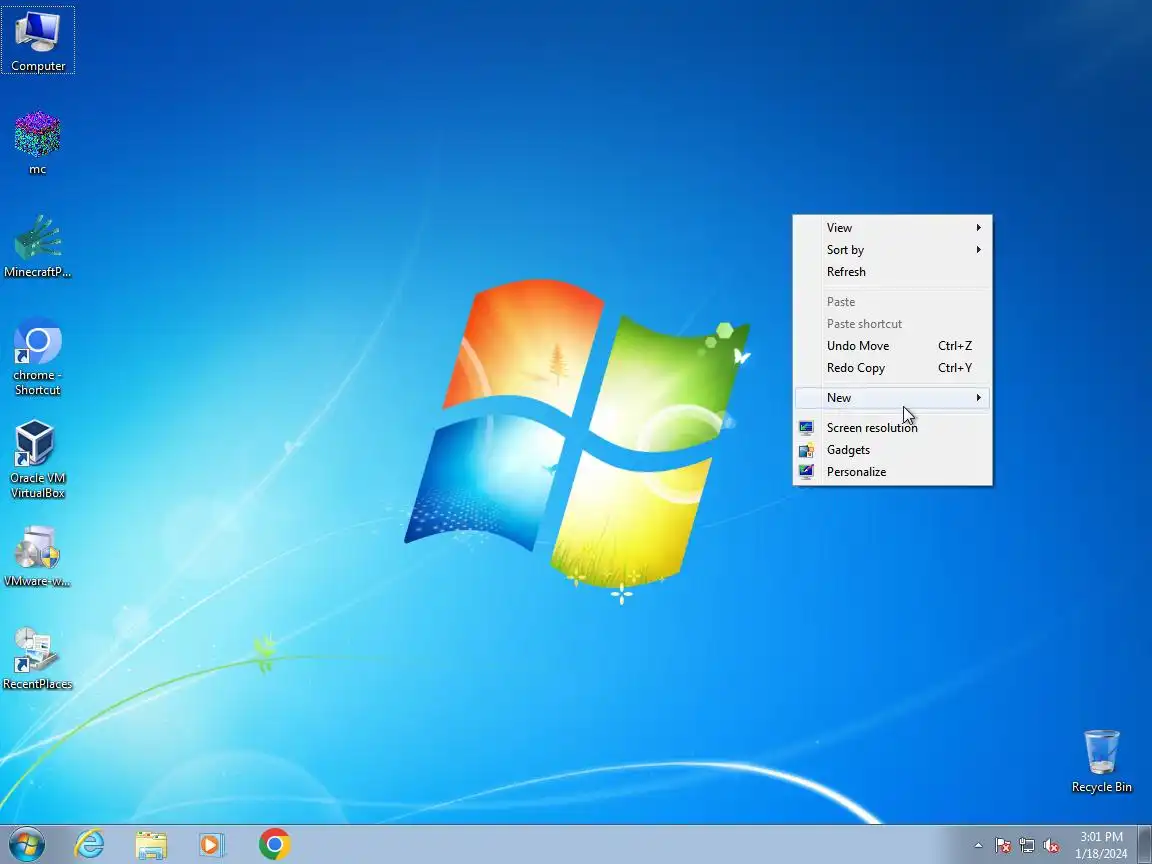Open the network status tray icon
The height and width of the screenshot is (864, 1152).
point(1027,846)
